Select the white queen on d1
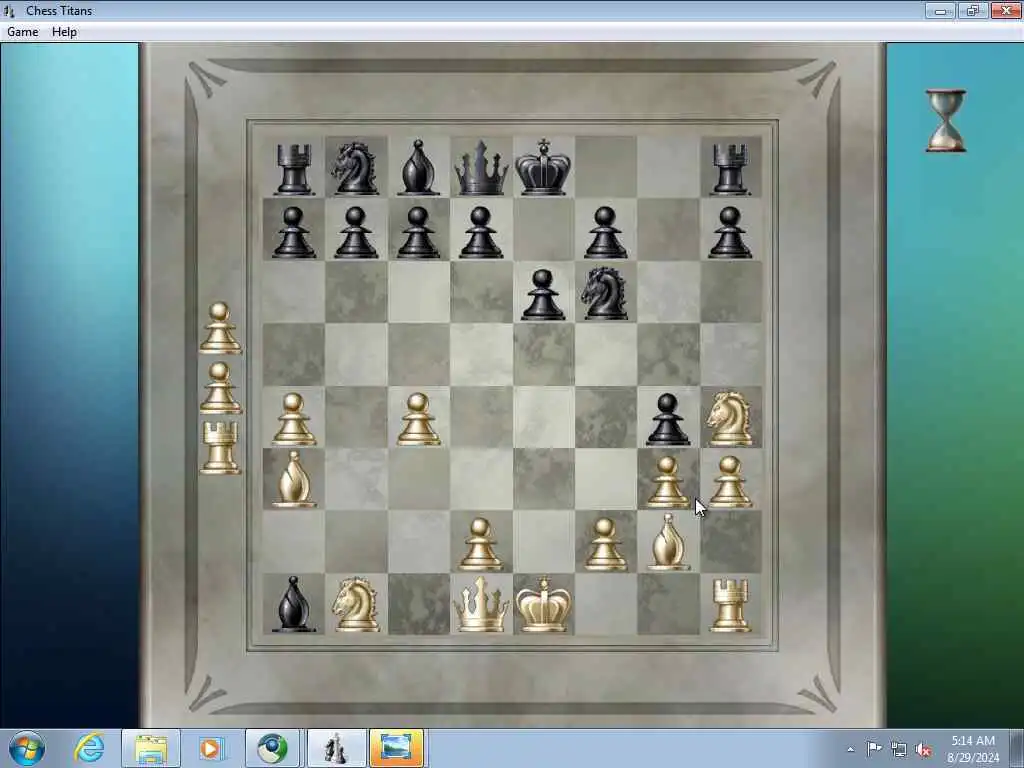This screenshot has height=768, width=1024. pos(481,605)
